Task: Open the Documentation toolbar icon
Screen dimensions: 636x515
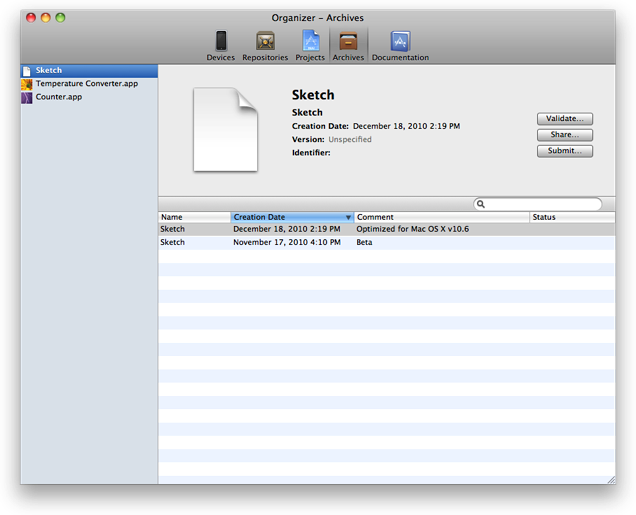Action: click(x=400, y=42)
